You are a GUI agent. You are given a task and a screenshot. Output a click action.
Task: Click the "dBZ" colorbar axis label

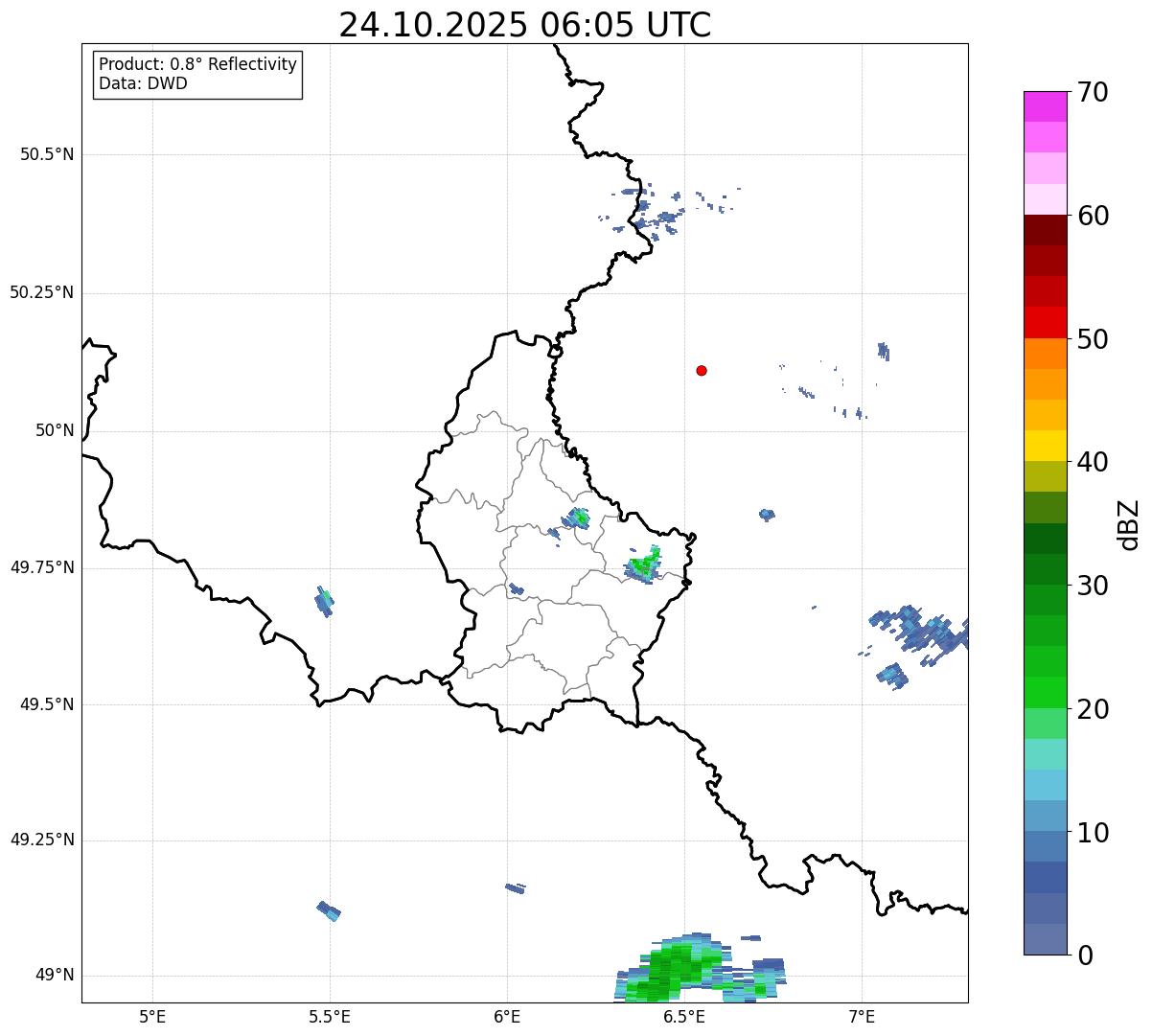pos(1129,524)
